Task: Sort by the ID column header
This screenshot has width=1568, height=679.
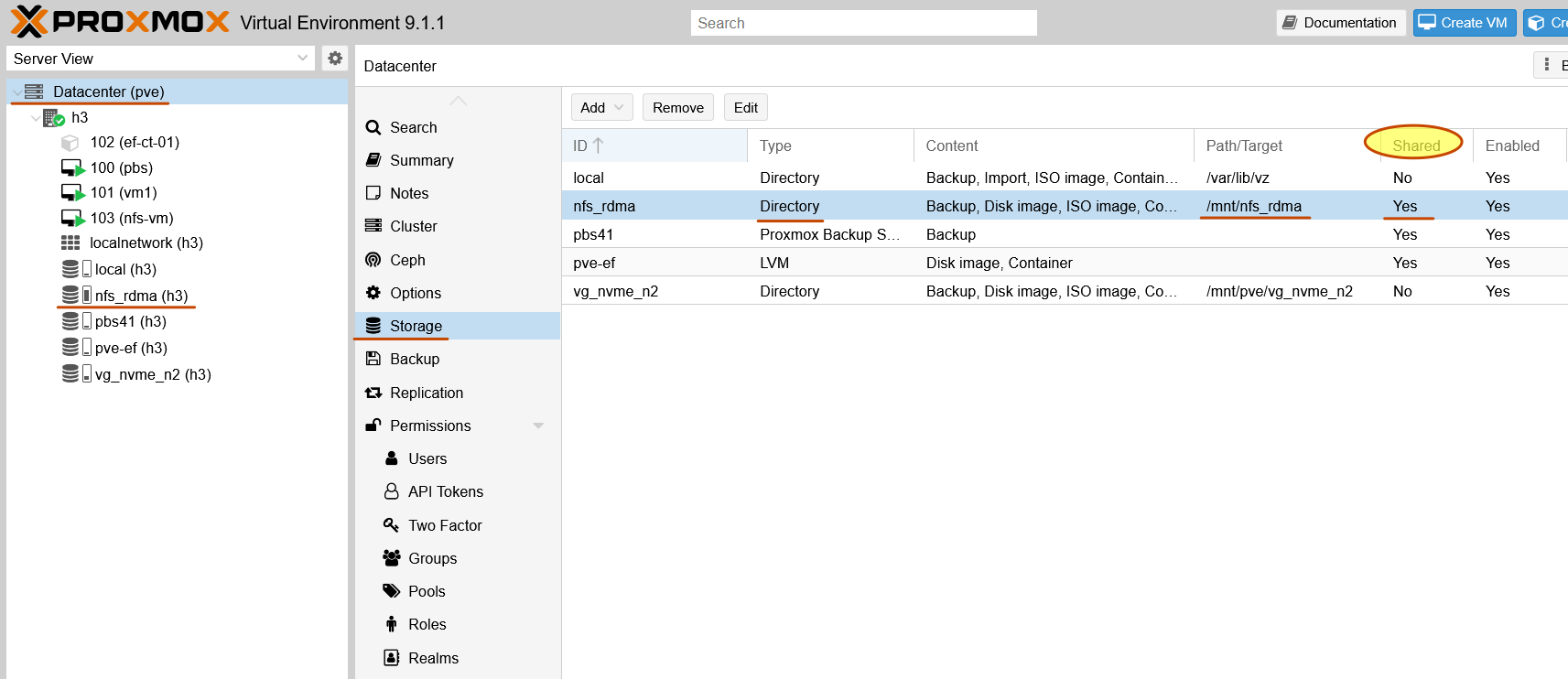Action: (x=654, y=145)
